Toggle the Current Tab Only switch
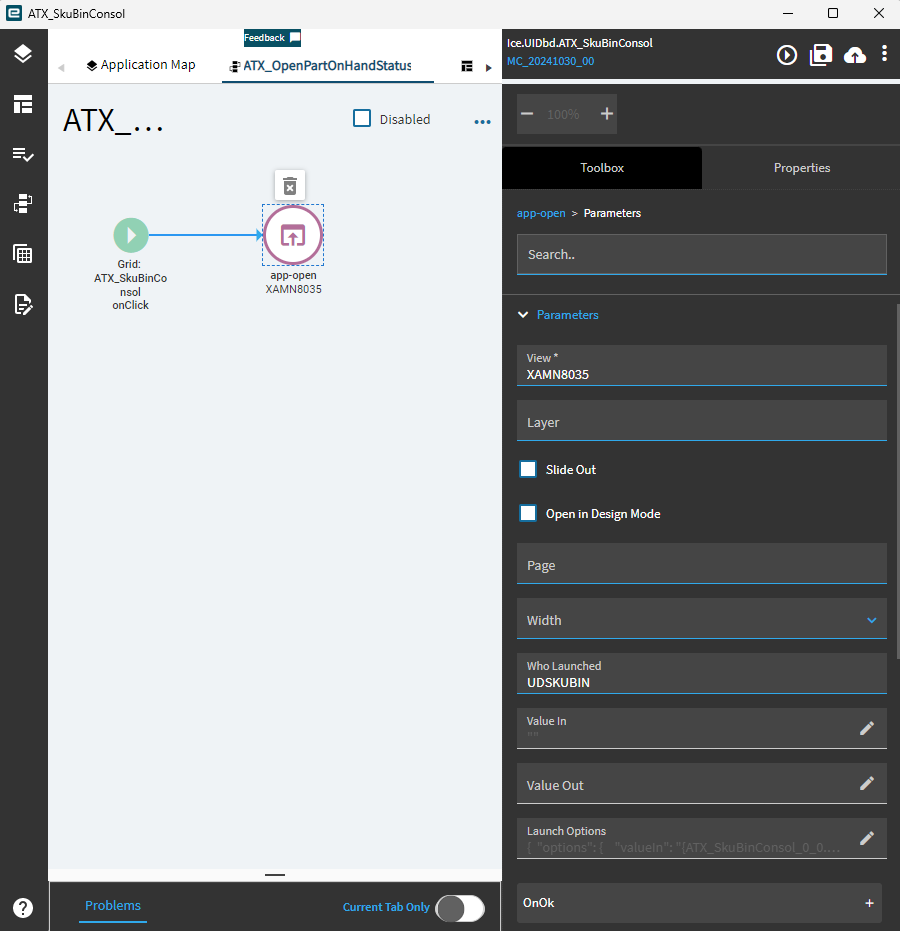Viewport: 900px width, 931px height. (x=460, y=908)
